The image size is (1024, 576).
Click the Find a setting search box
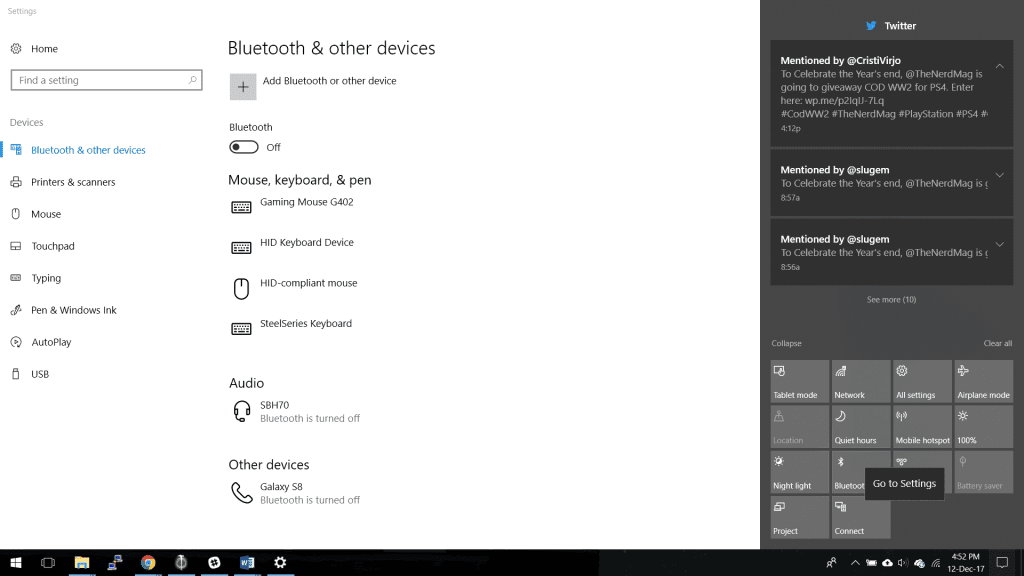pos(100,80)
